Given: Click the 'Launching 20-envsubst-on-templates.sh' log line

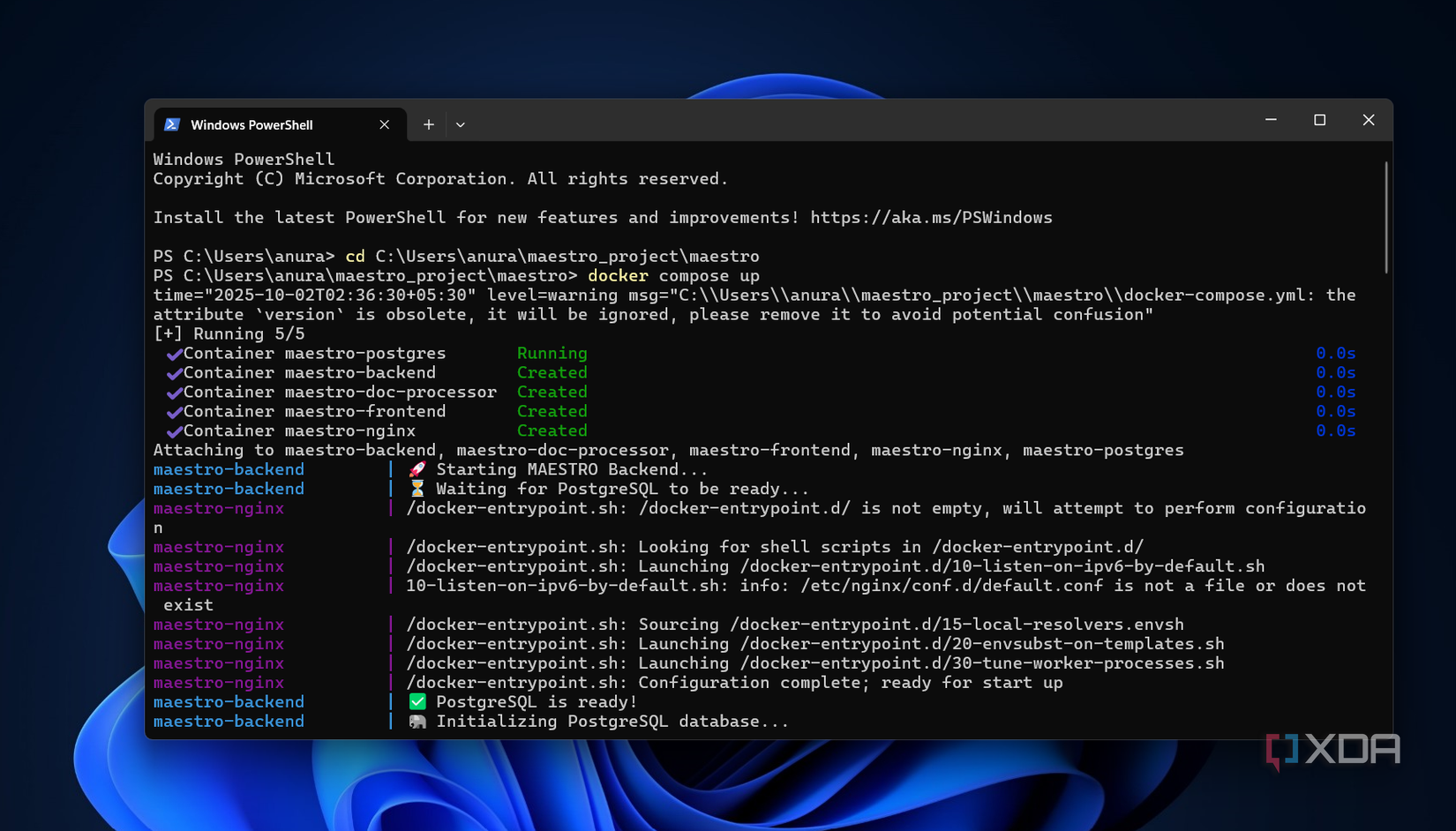Looking at the screenshot, I should pyautogui.click(x=814, y=644).
